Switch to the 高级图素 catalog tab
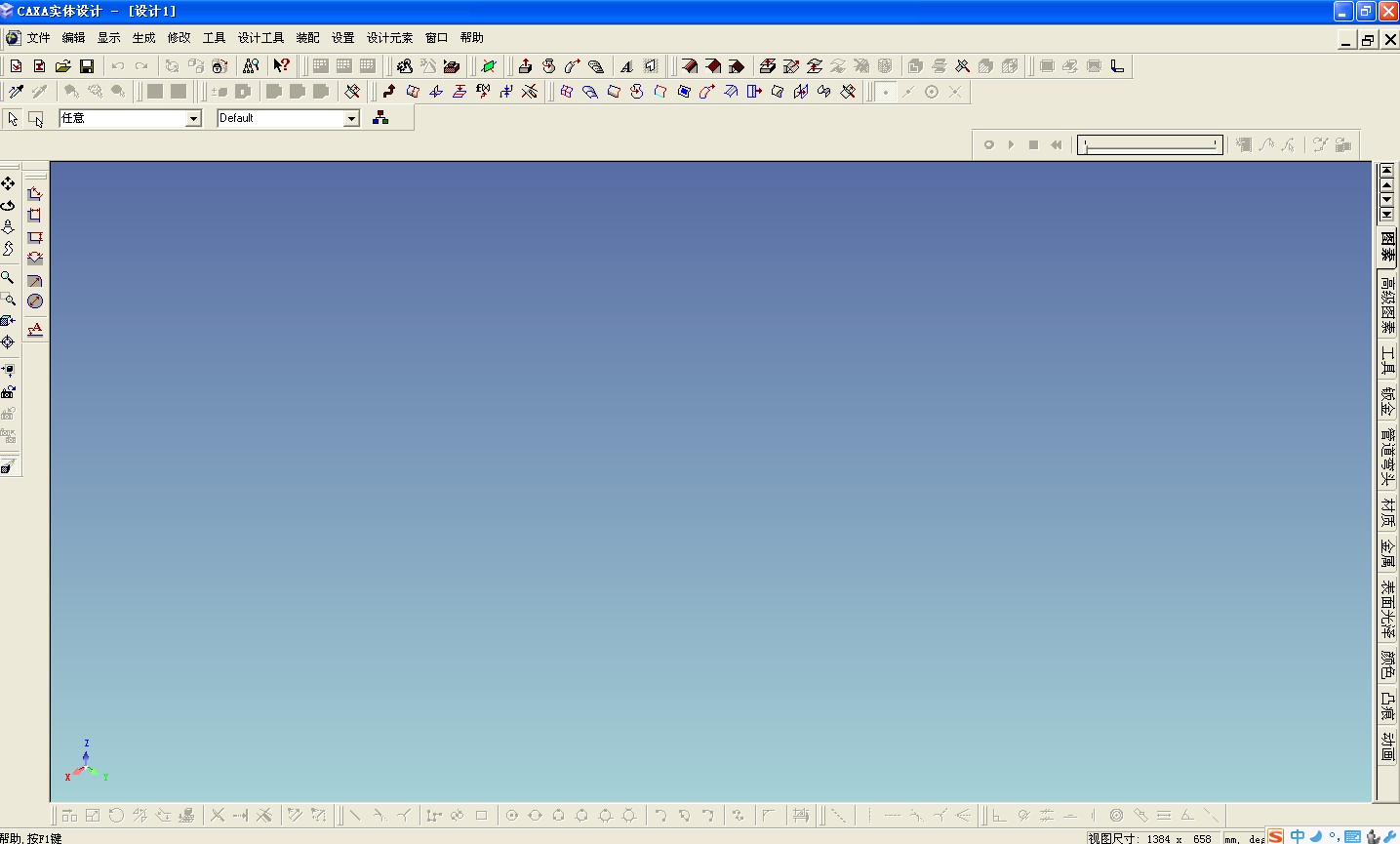The image size is (1400, 844). click(1387, 304)
